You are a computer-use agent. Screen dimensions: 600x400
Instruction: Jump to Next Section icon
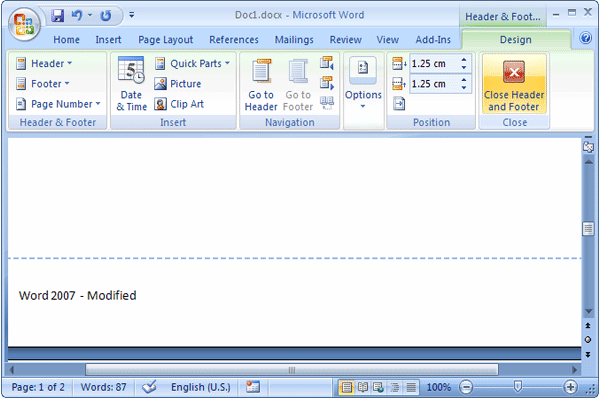(327, 83)
